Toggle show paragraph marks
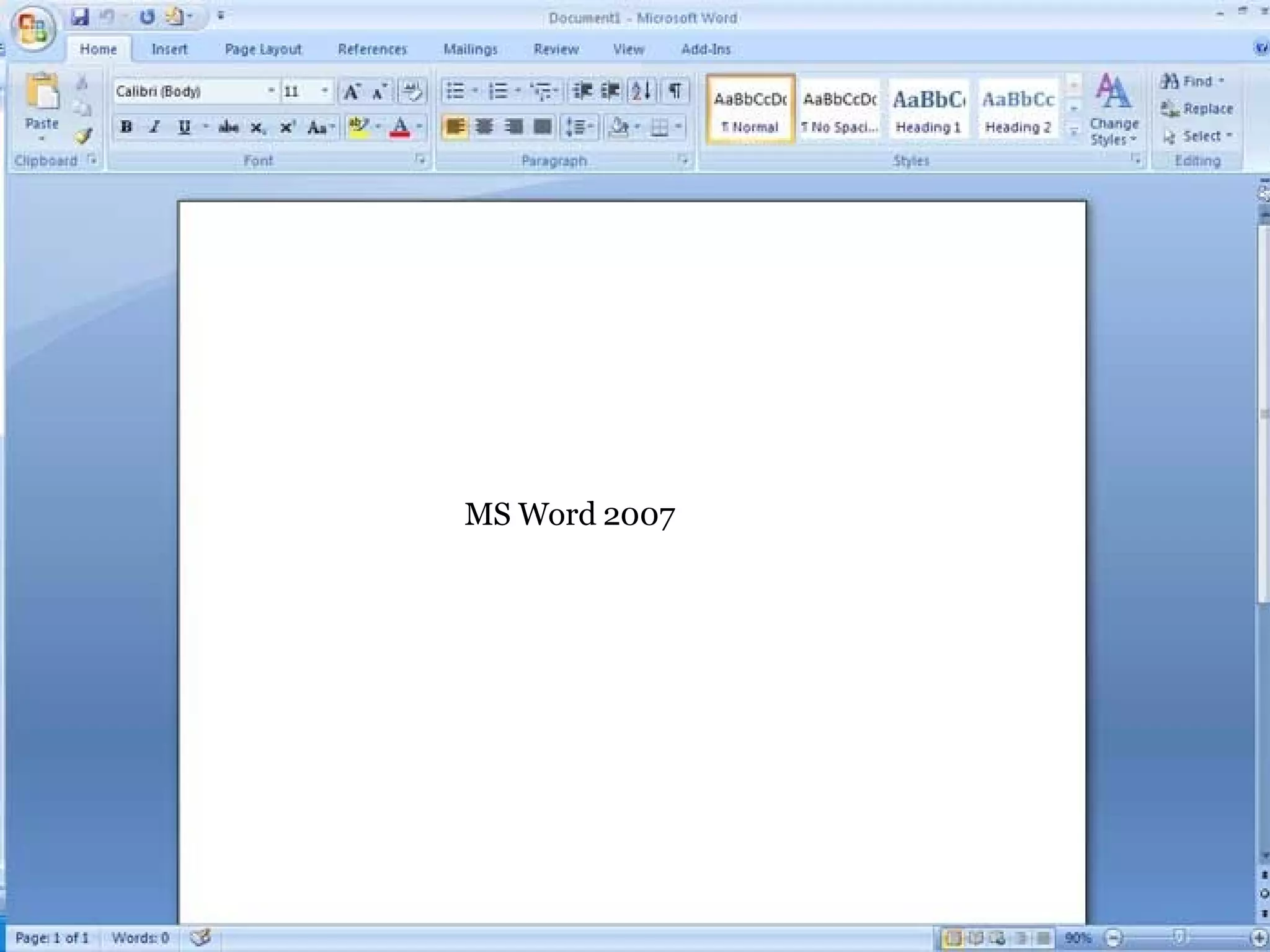 [x=675, y=92]
